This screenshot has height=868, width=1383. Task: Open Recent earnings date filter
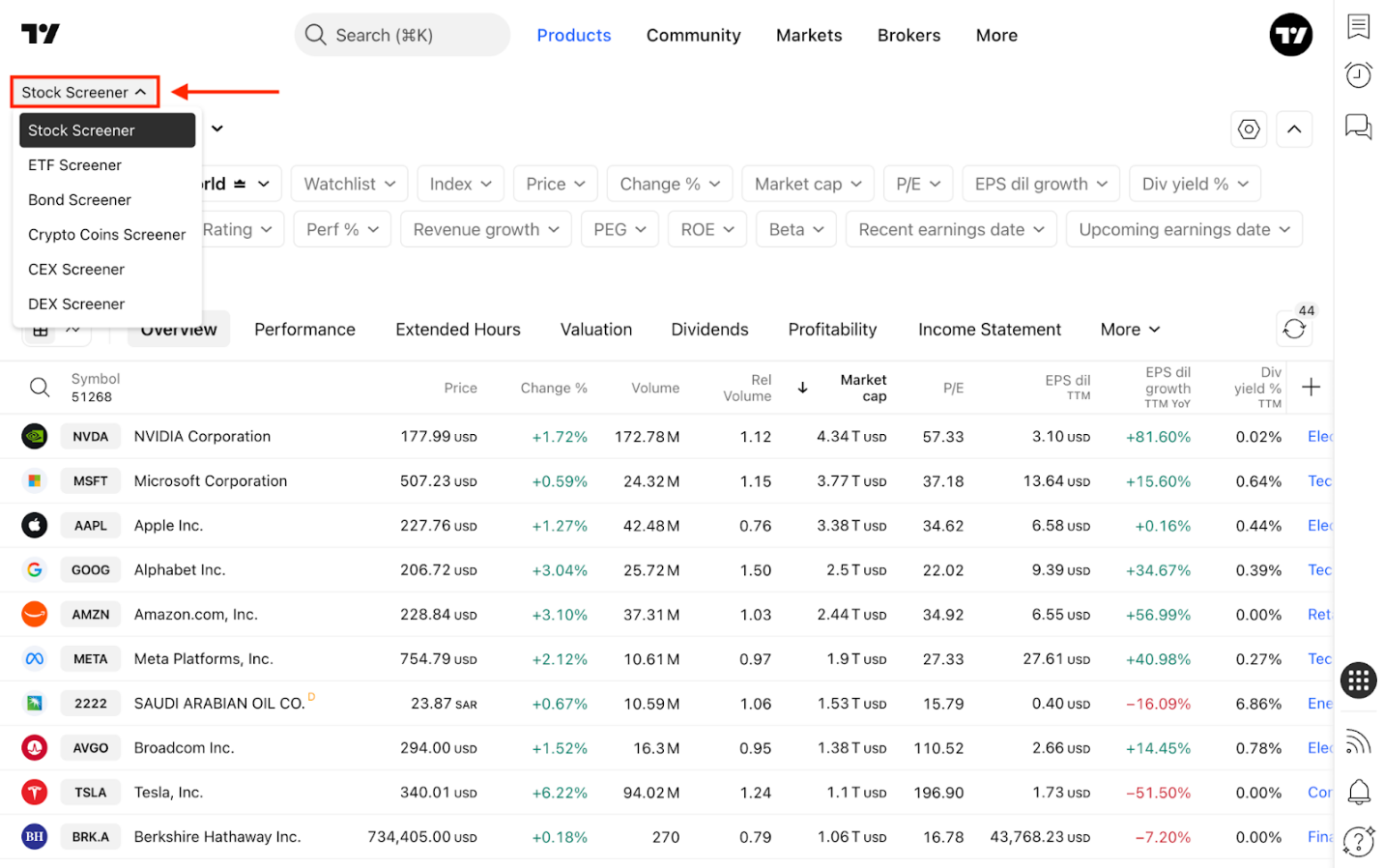[x=951, y=229]
